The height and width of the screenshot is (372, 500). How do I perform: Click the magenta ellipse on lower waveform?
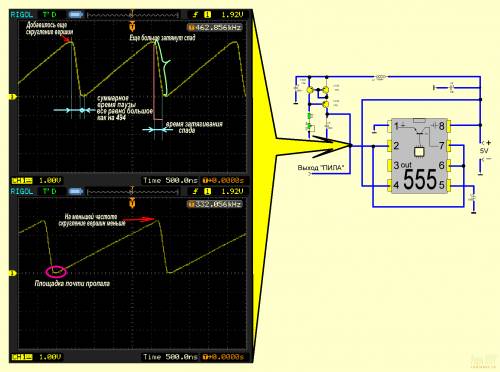56,272
